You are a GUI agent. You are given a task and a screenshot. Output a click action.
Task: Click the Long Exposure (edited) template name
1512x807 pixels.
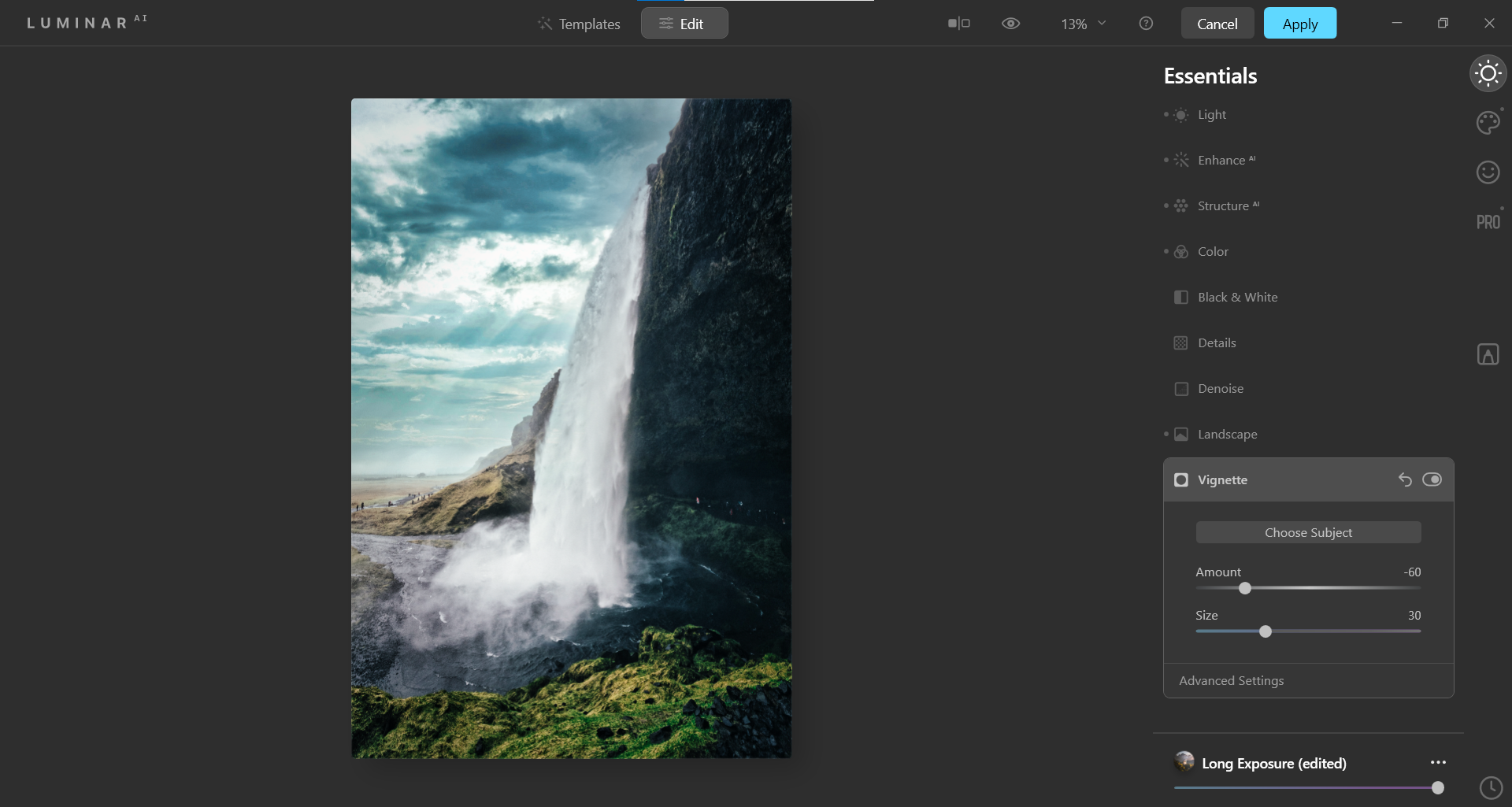tap(1273, 764)
